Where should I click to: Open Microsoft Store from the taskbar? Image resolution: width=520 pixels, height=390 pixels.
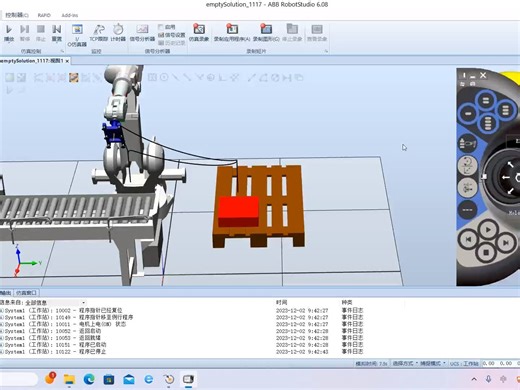point(109,379)
